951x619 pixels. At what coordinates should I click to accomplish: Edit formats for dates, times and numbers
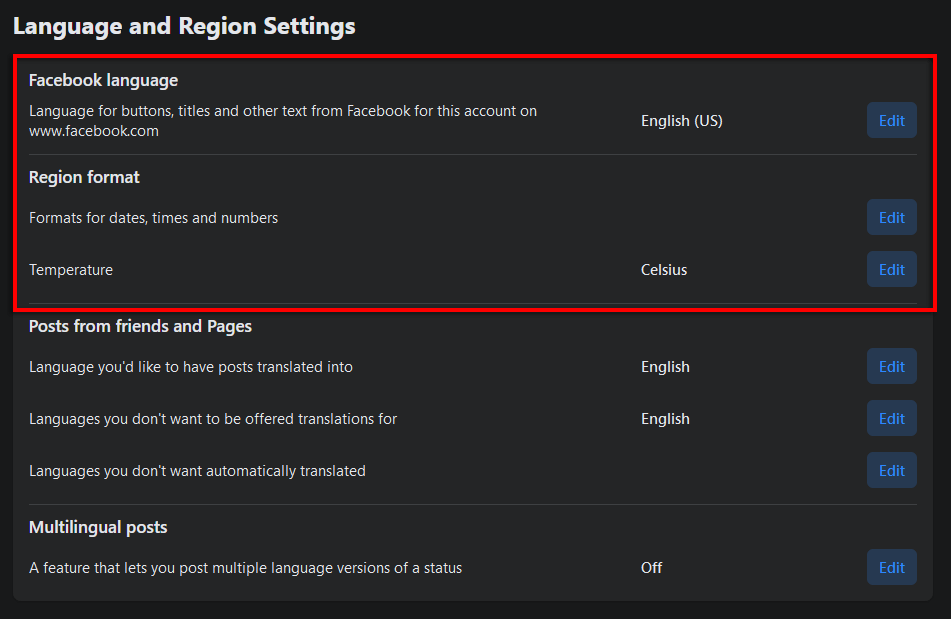coord(891,218)
